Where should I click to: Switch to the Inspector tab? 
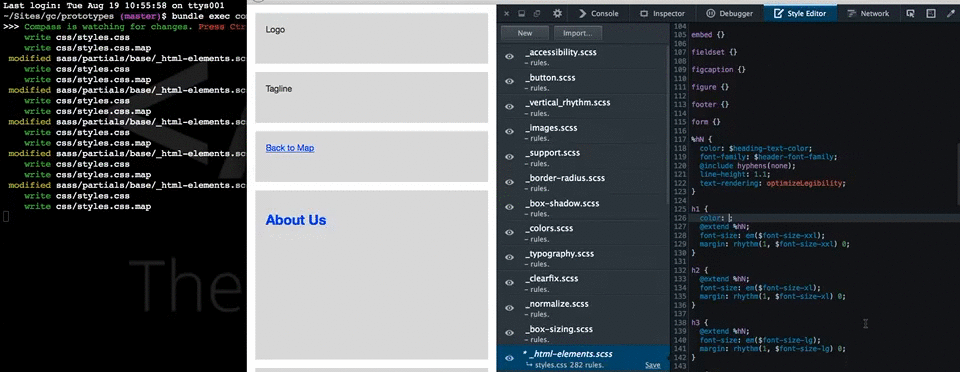(x=662, y=13)
